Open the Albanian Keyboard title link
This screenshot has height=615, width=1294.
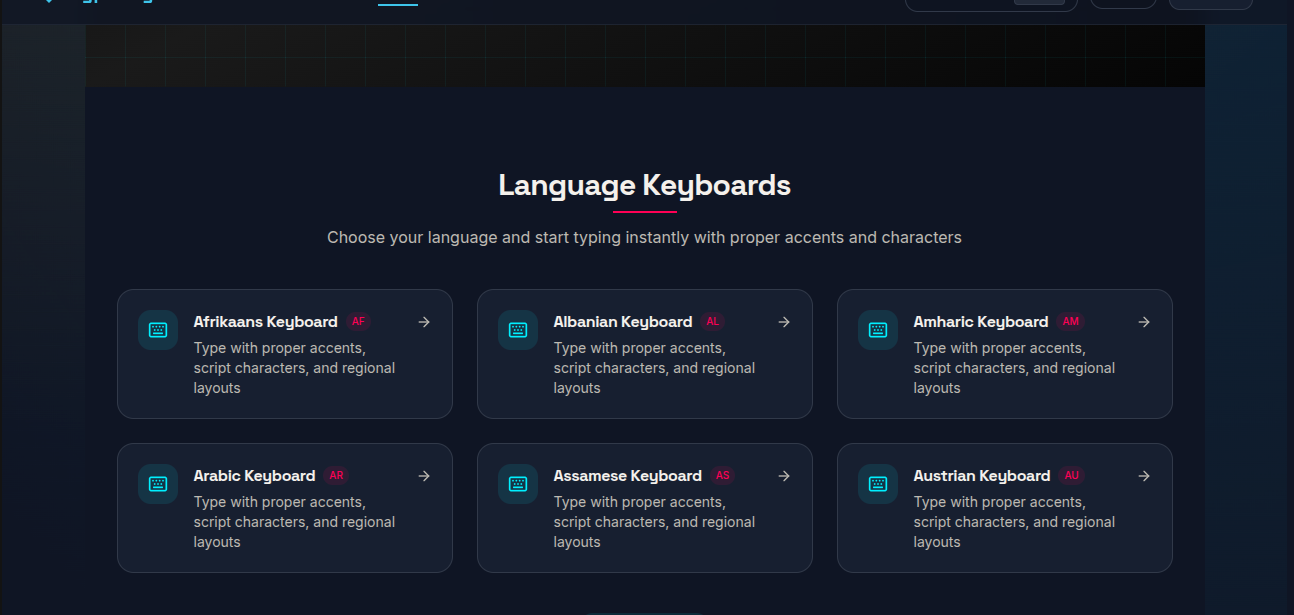point(623,322)
